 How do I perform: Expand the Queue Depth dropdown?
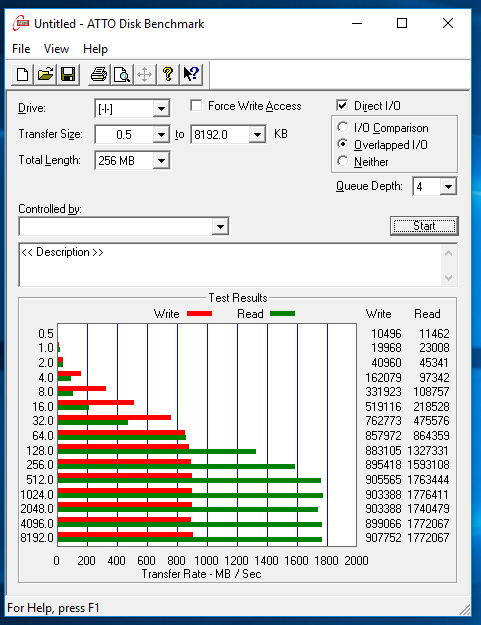[x=448, y=186]
